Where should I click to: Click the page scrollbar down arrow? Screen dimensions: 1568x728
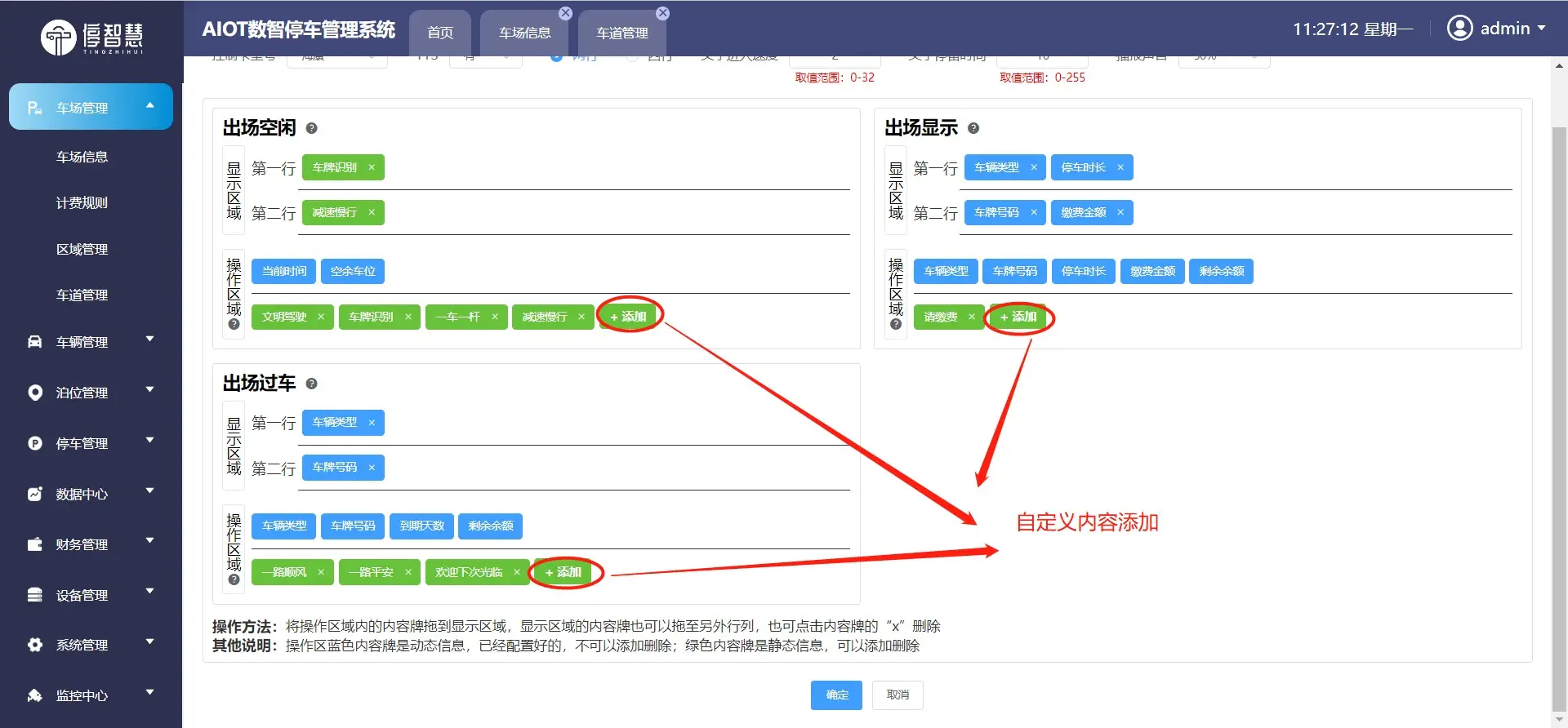pyautogui.click(x=1559, y=720)
